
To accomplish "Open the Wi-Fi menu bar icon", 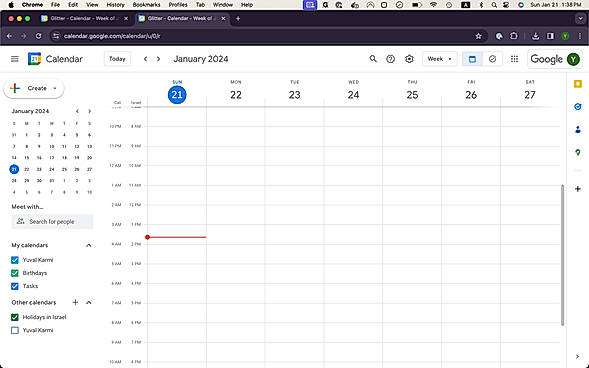I will click(x=433, y=5).
